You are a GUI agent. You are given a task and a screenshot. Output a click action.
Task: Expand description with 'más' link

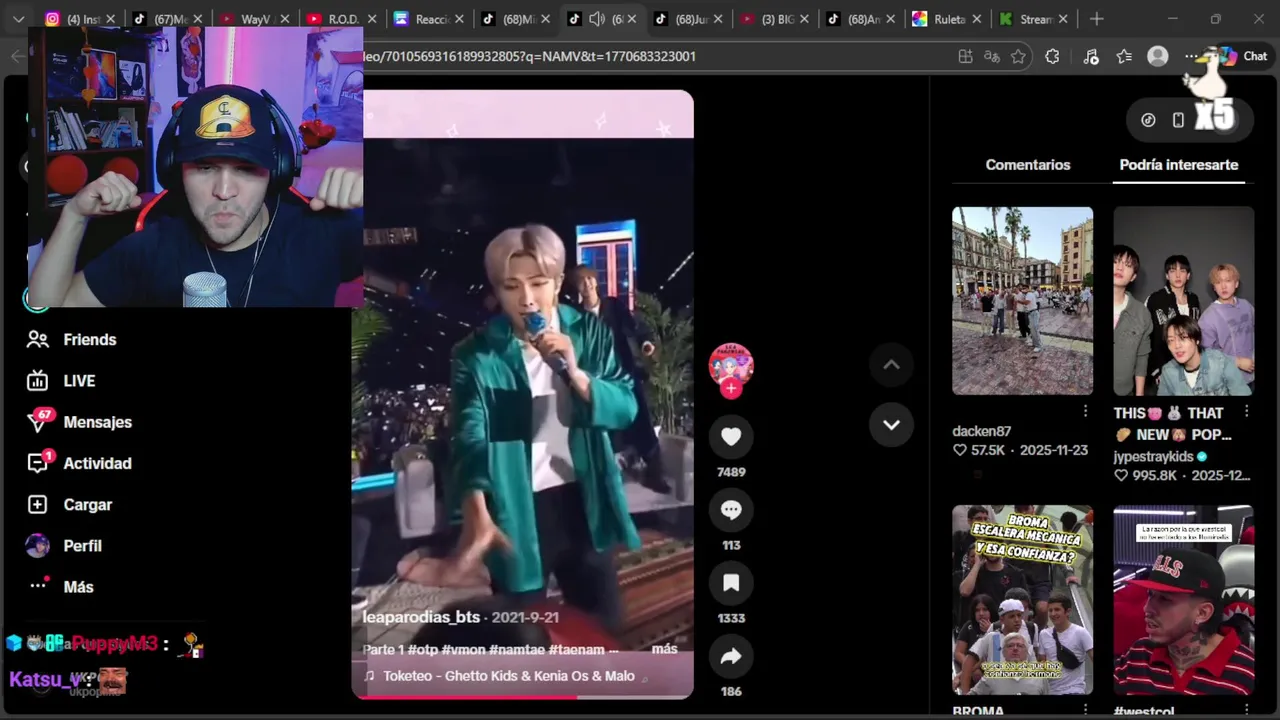664,649
